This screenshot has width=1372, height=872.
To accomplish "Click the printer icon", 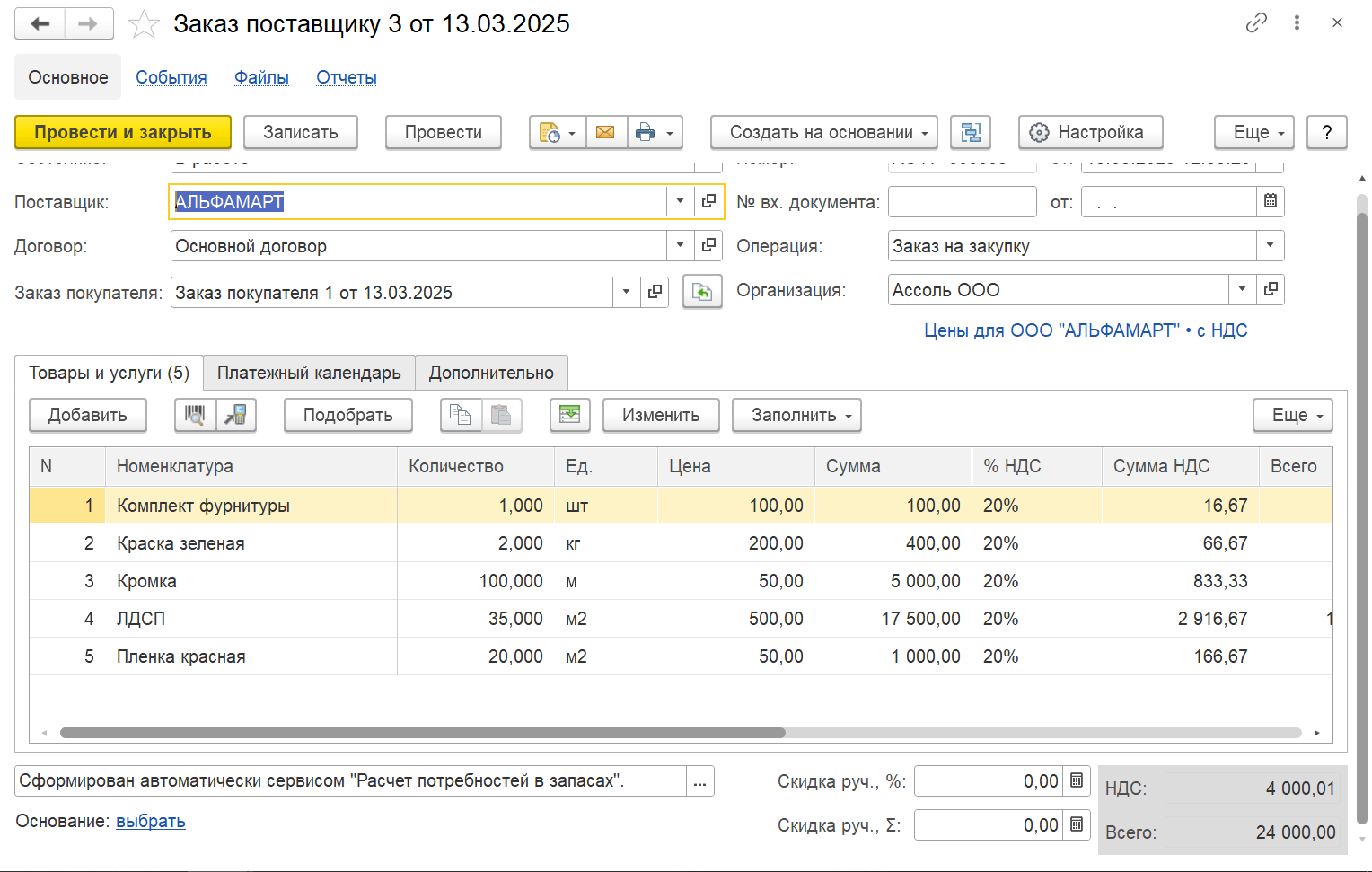I will click(645, 132).
